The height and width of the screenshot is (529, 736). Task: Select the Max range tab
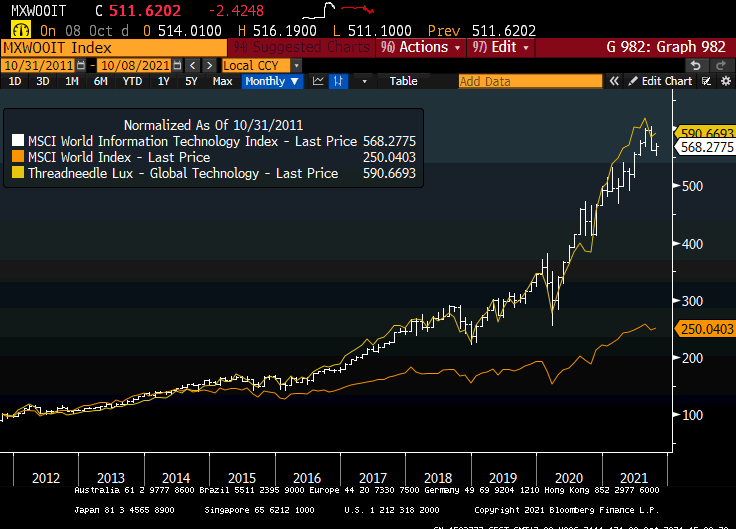click(222, 81)
